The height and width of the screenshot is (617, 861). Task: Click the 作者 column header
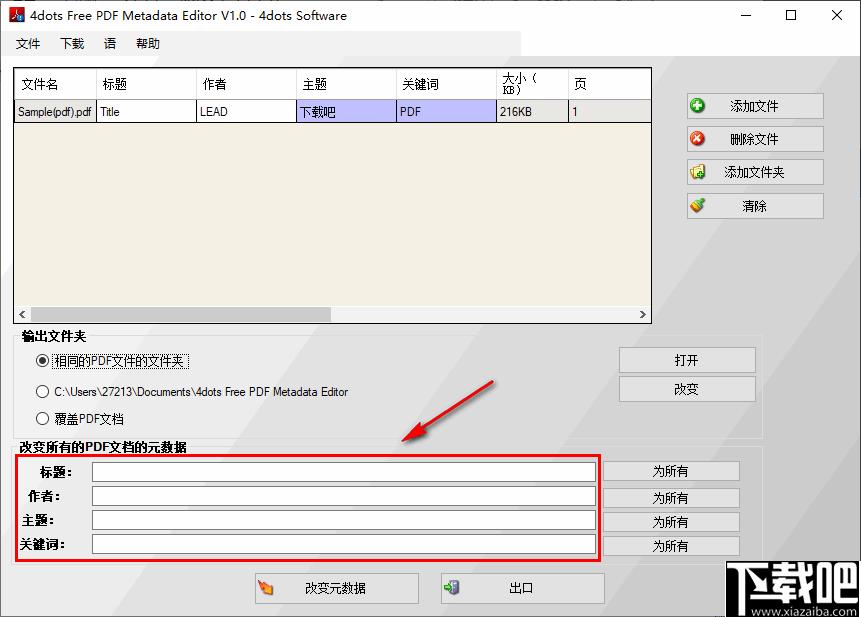(x=246, y=84)
